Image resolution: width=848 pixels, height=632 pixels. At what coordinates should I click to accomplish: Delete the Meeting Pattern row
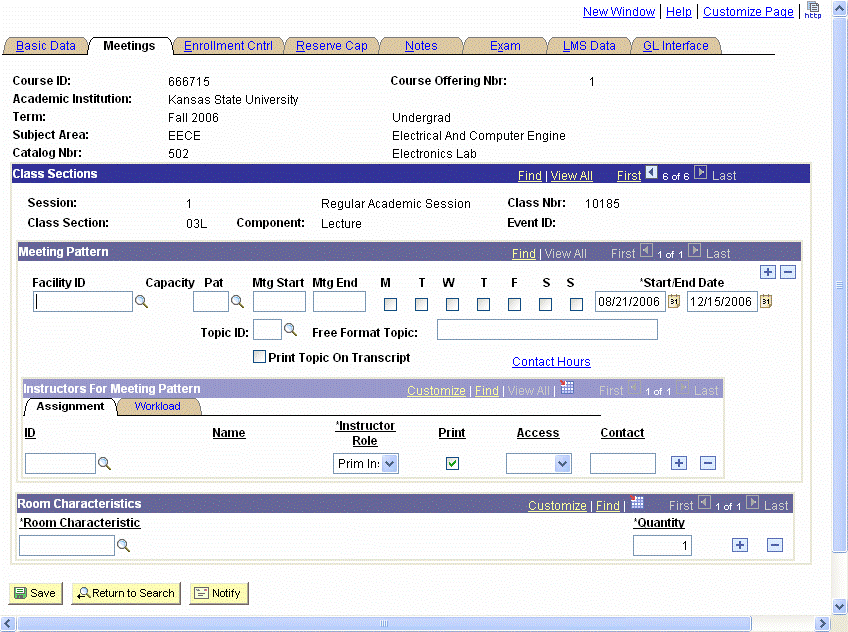click(788, 272)
